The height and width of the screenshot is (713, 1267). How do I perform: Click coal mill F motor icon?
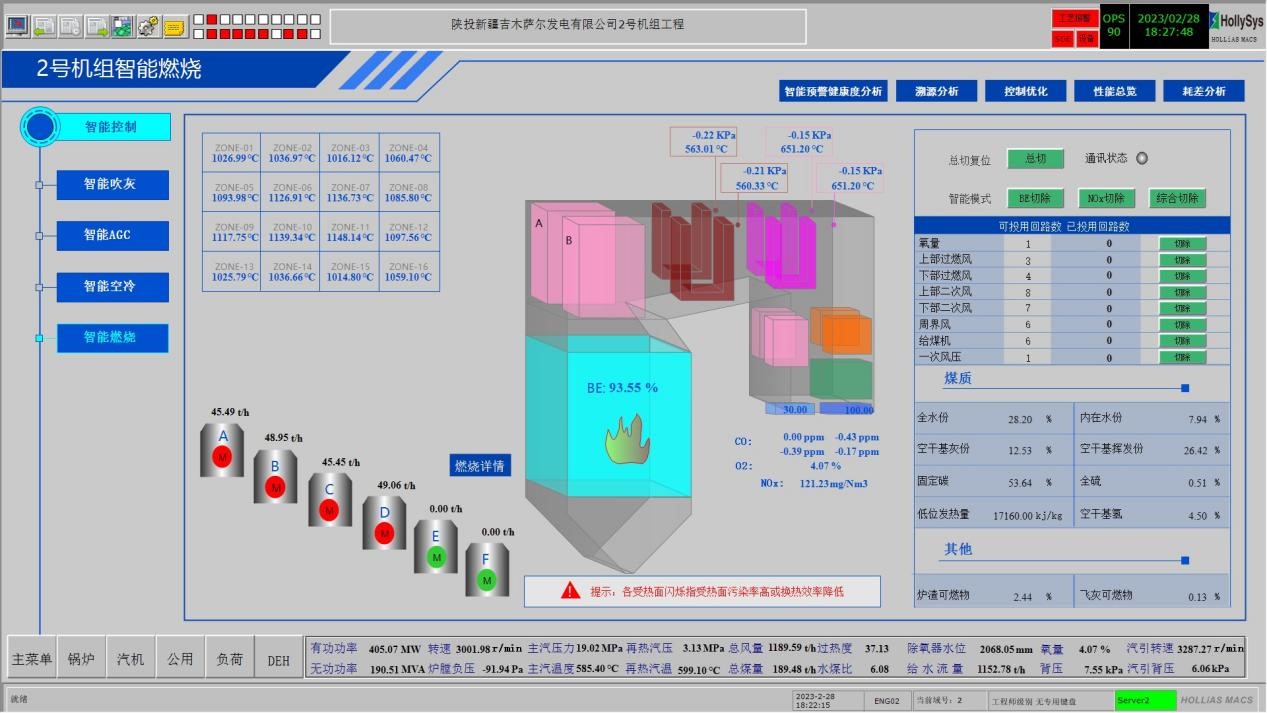pyautogui.click(x=487, y=579)
